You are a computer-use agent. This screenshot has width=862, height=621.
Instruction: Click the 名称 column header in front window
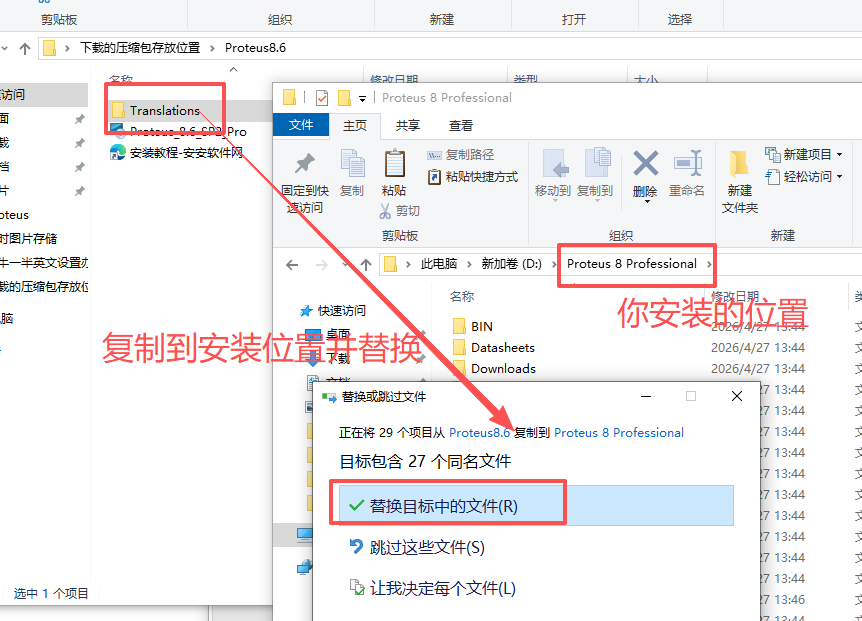[x=461, y=297]
